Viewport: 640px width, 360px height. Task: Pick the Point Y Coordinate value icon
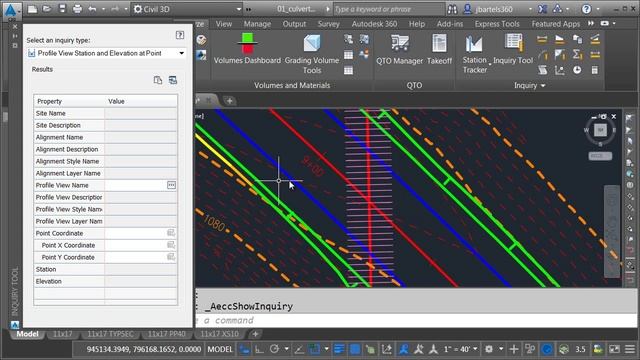[x=171, y=257]
